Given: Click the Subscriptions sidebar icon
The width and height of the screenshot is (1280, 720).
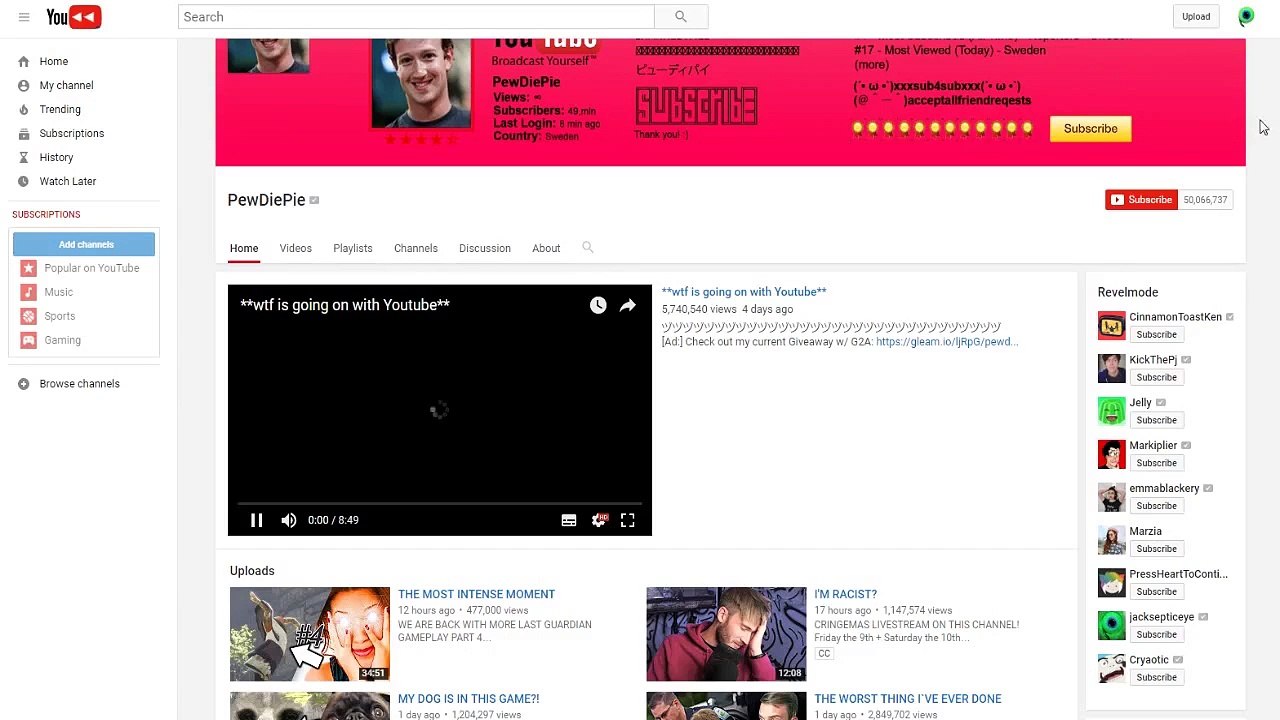Looking at the screenshot, I should (24, 134).
